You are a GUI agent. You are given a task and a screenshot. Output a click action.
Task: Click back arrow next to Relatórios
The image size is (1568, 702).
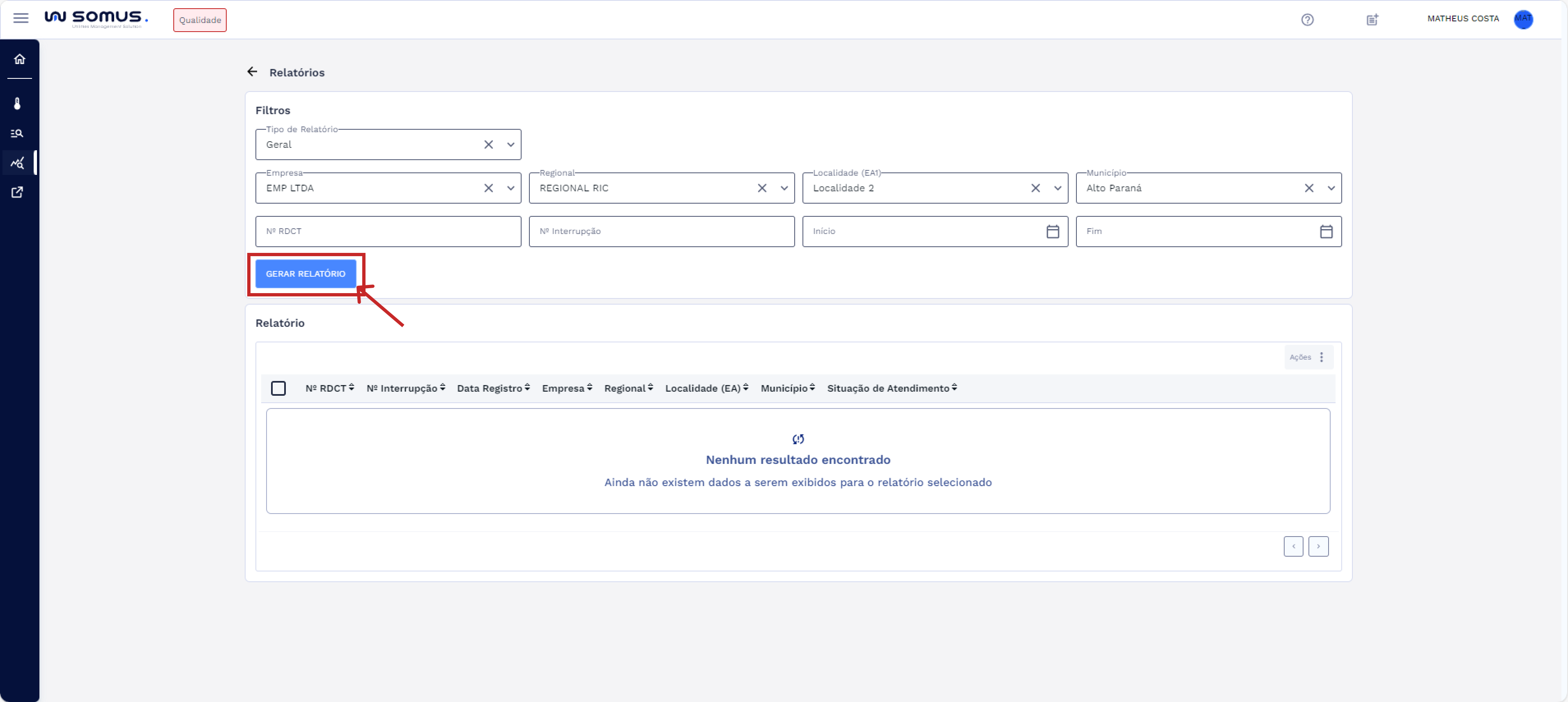coord(253,72)
